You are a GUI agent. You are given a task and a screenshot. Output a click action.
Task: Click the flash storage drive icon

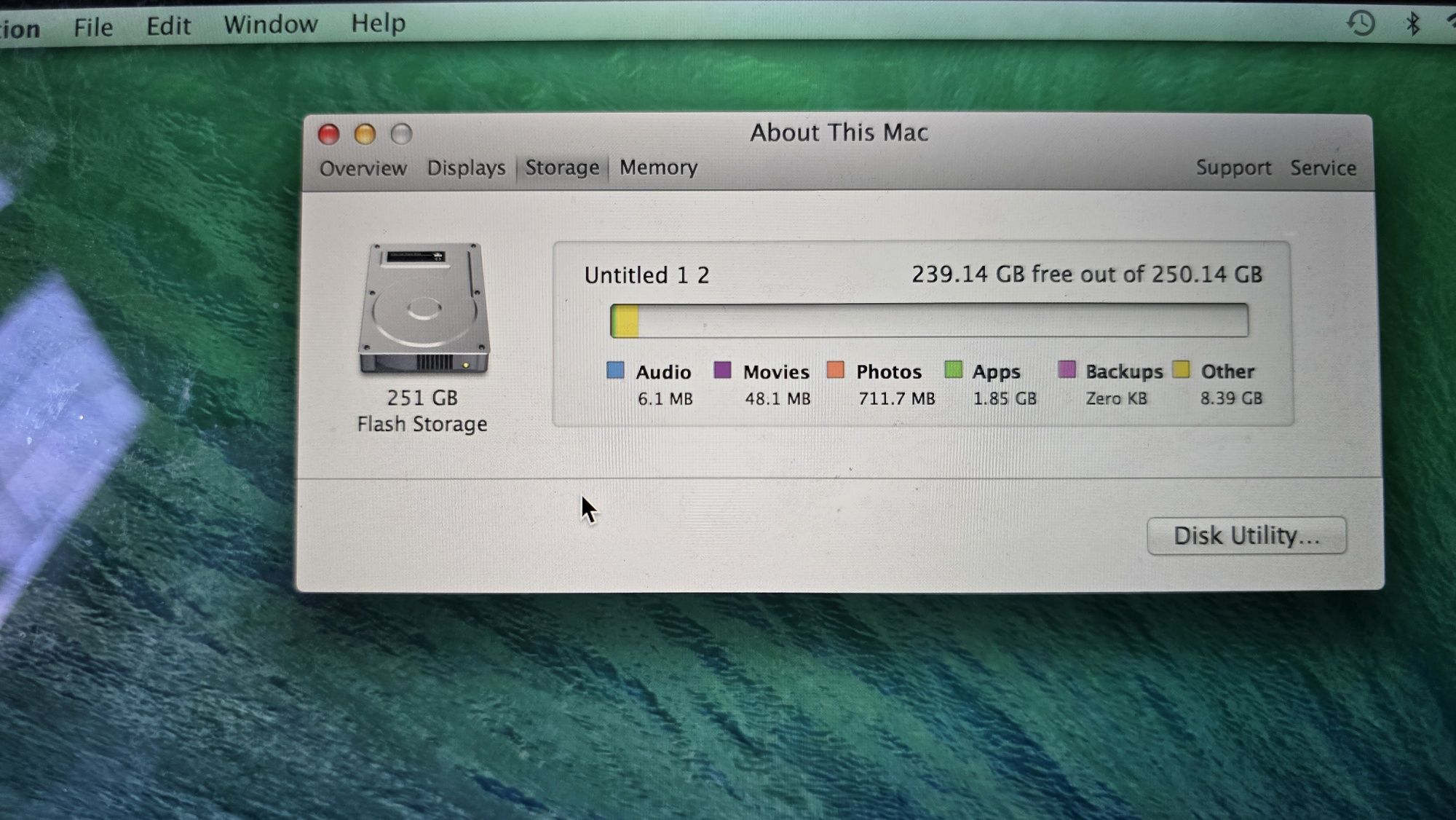coord(424,309)
